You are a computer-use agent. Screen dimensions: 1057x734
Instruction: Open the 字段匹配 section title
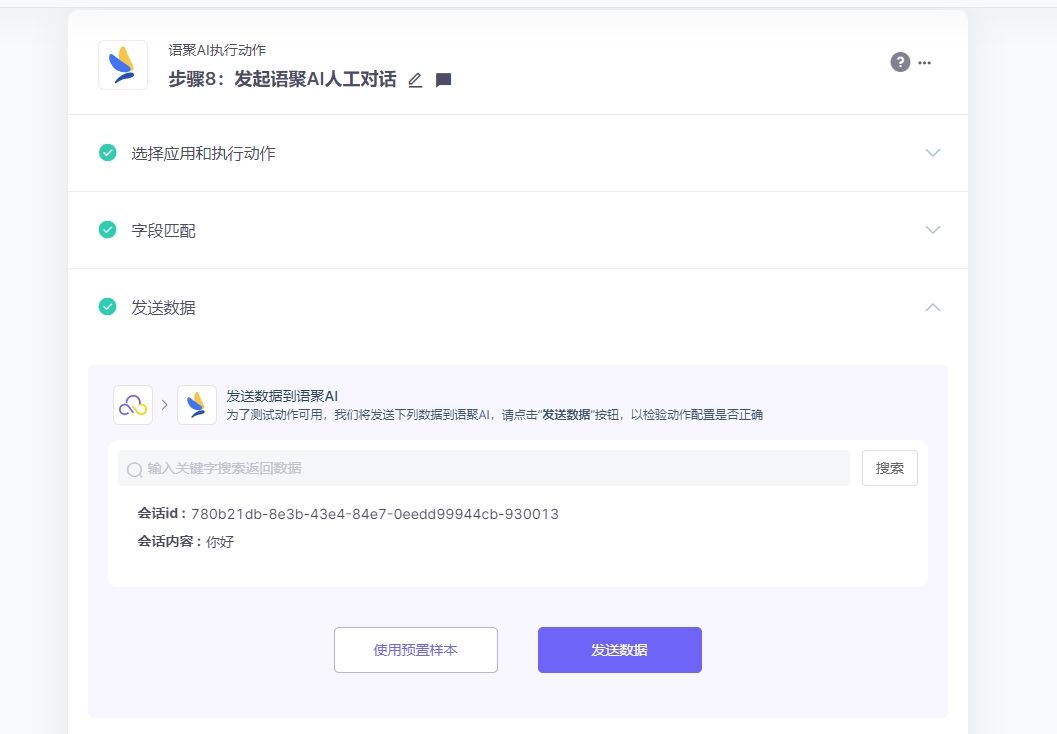click(x=164, y=231)
